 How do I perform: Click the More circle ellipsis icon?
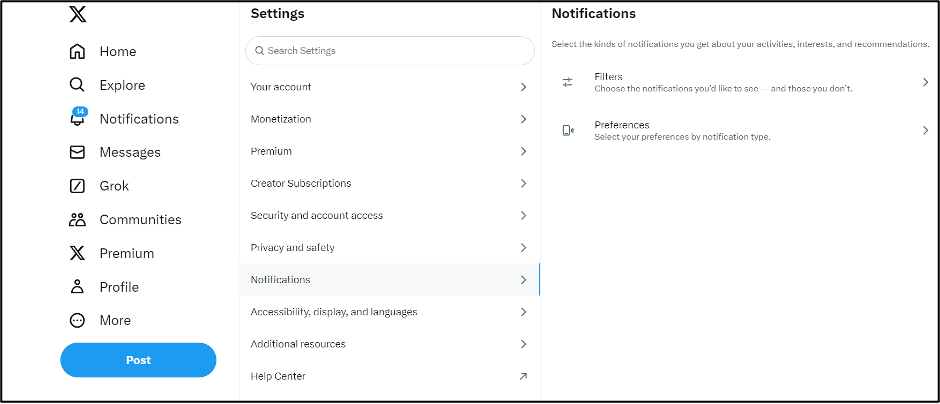pyautogui.click(x=77, y=321)
